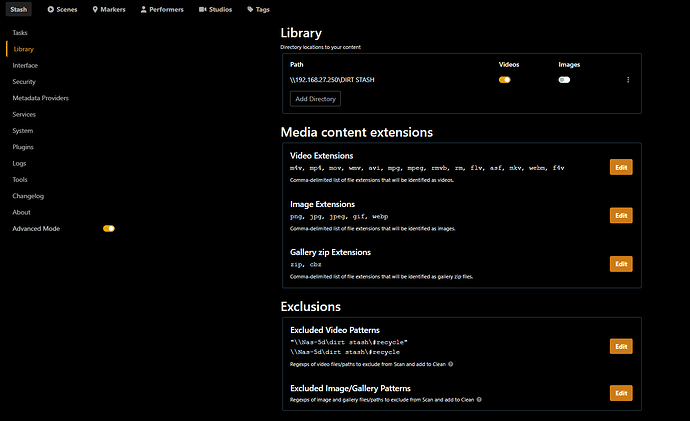Image resolution: width=690 pixels, height=421 pixels.
Task: Edit the Video Extensions list
Action: click(x=620, y=167)
